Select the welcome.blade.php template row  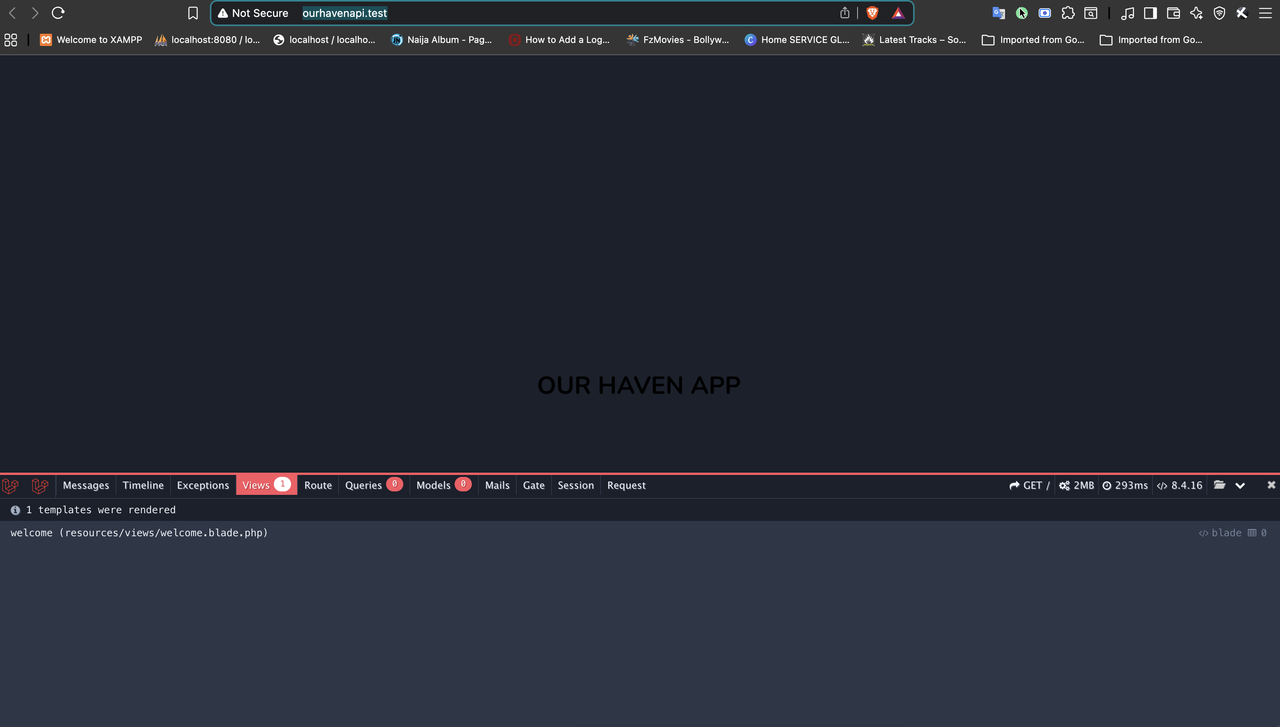(x=640, y=533)
